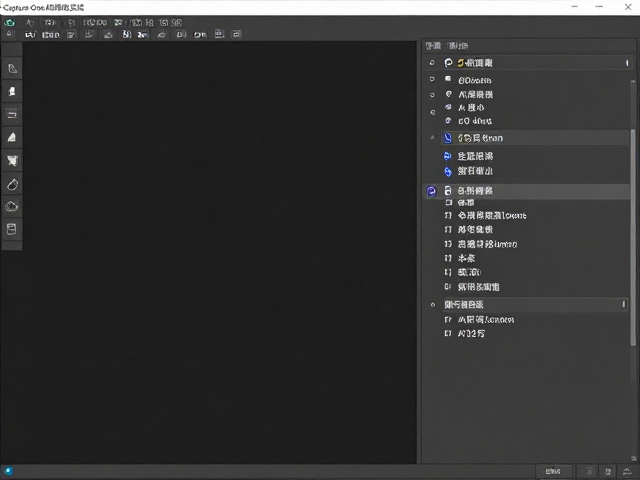Screen dimensions: 640x480
Task: Click the padlock icon in highlighted row
Action: [x=448, y=190]
